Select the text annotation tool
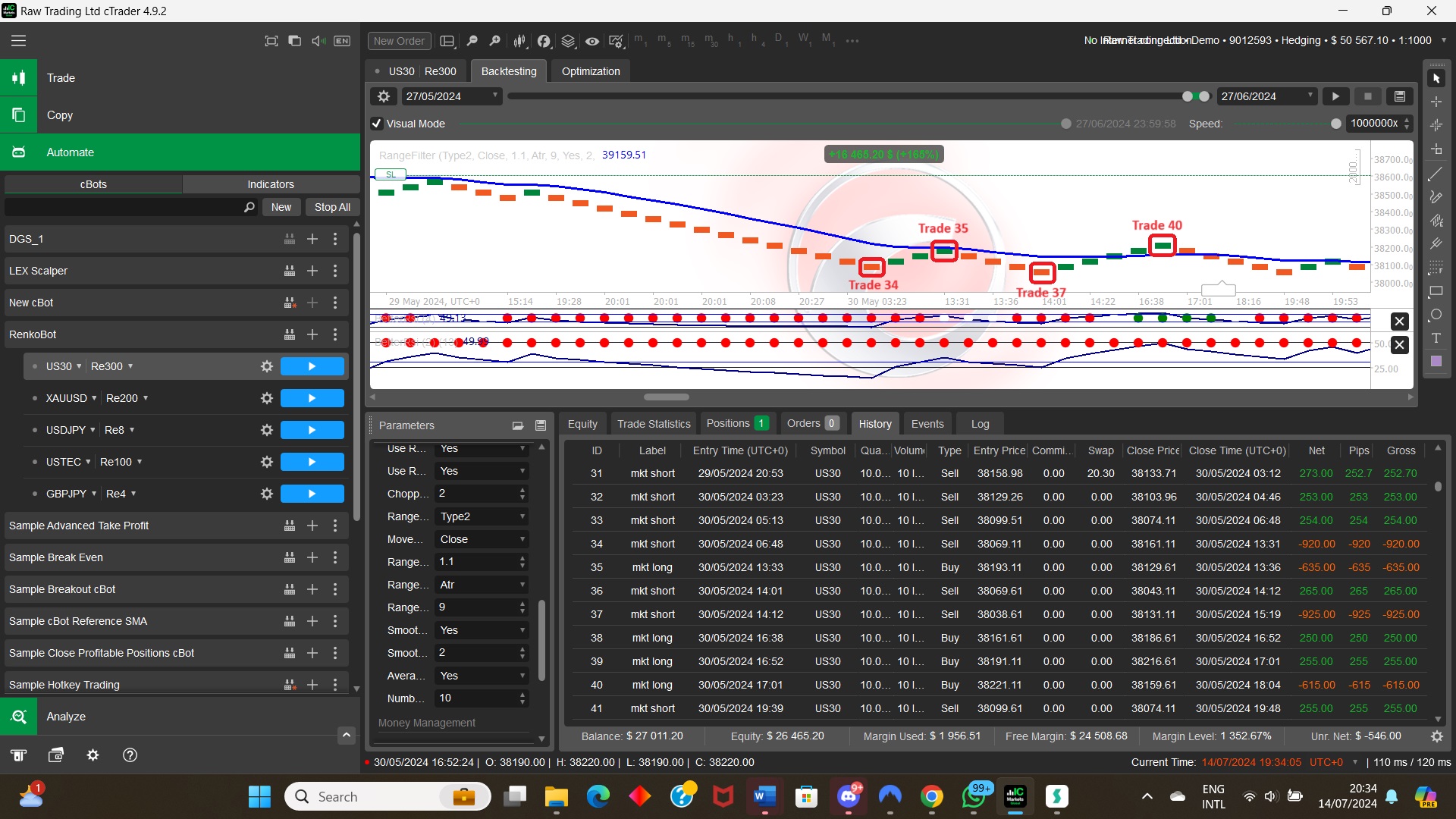The width and height of the screenshot is (1456, 819). click(x=1436, y=338)
